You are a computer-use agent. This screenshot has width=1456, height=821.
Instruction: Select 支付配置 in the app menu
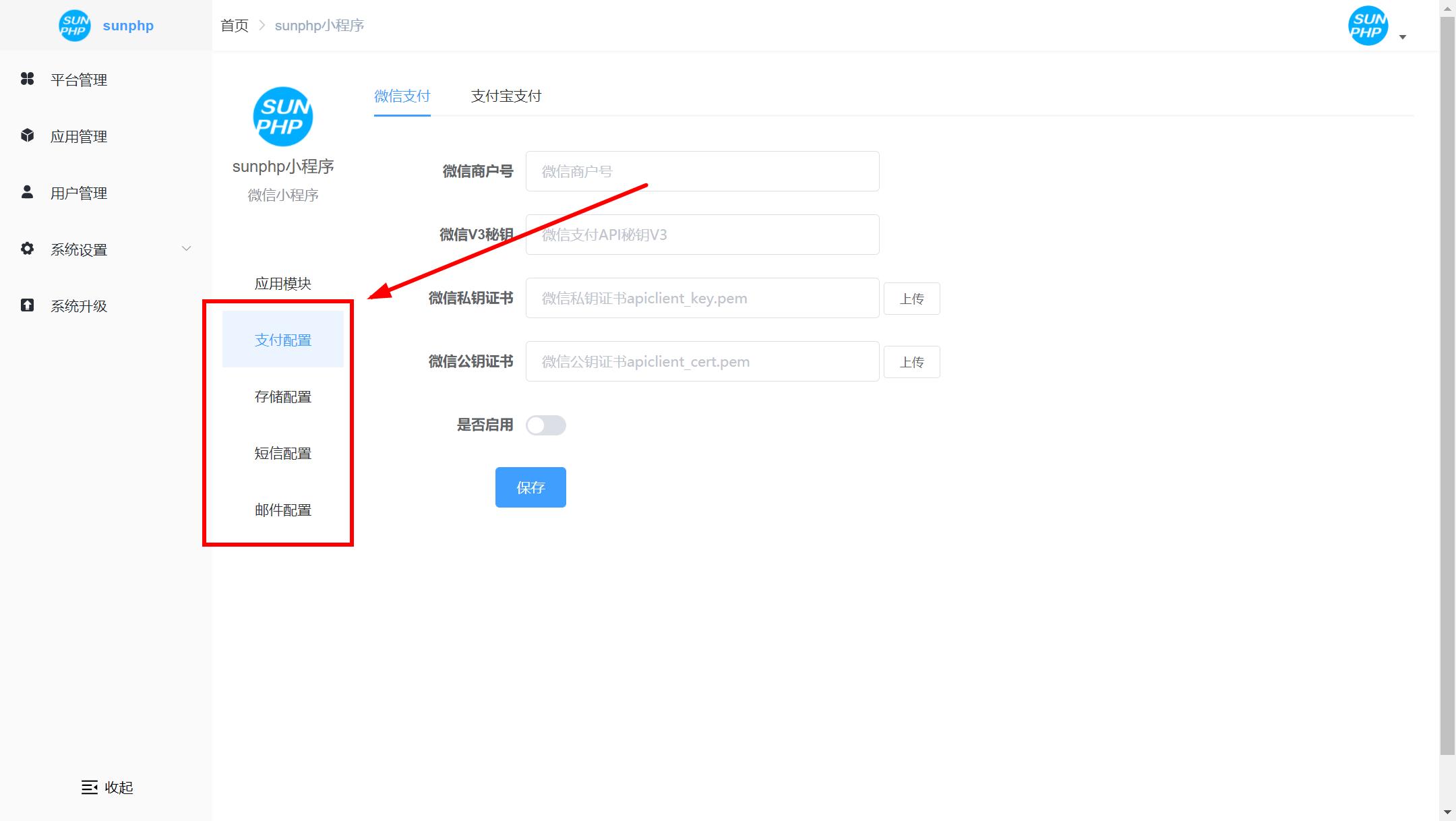tap(283, 340)
